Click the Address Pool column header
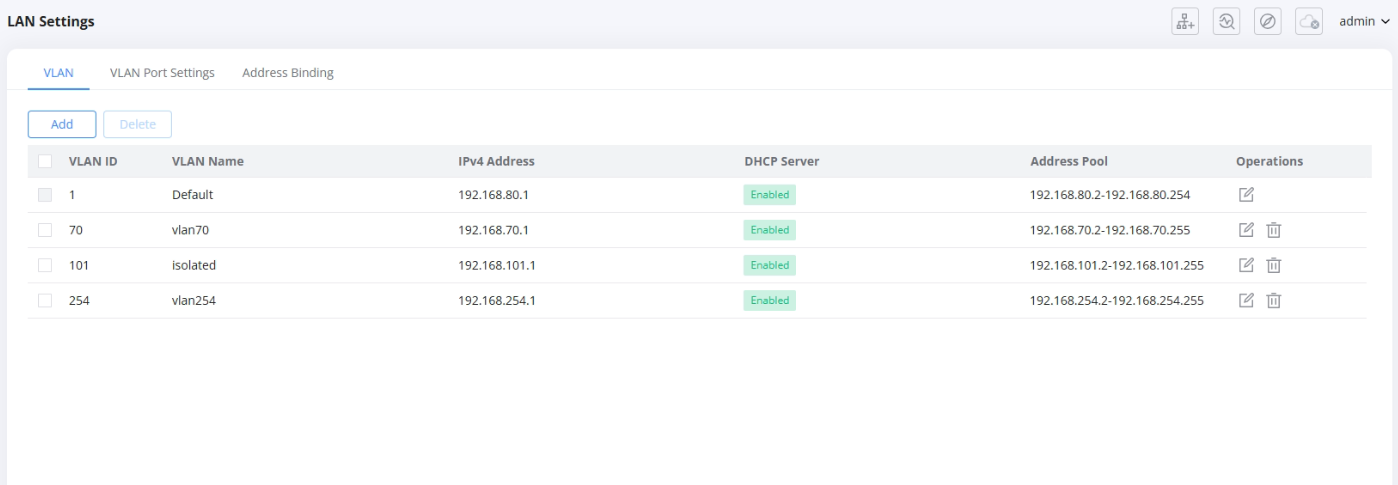The image size is (1398, 485). pyautogui.click(x=1069, y=161)
